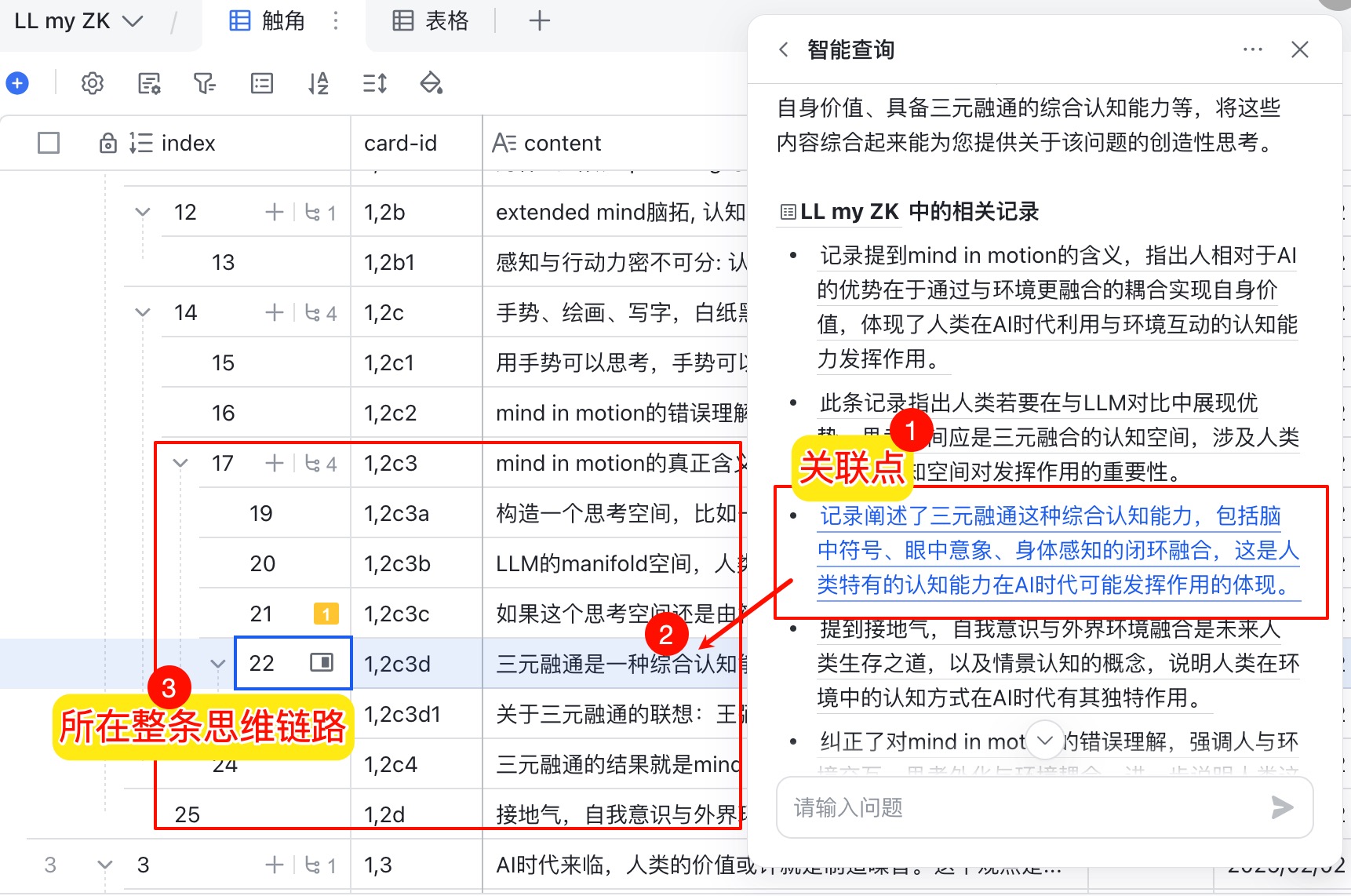Add a child record under row 3

[x=275, y=865]
